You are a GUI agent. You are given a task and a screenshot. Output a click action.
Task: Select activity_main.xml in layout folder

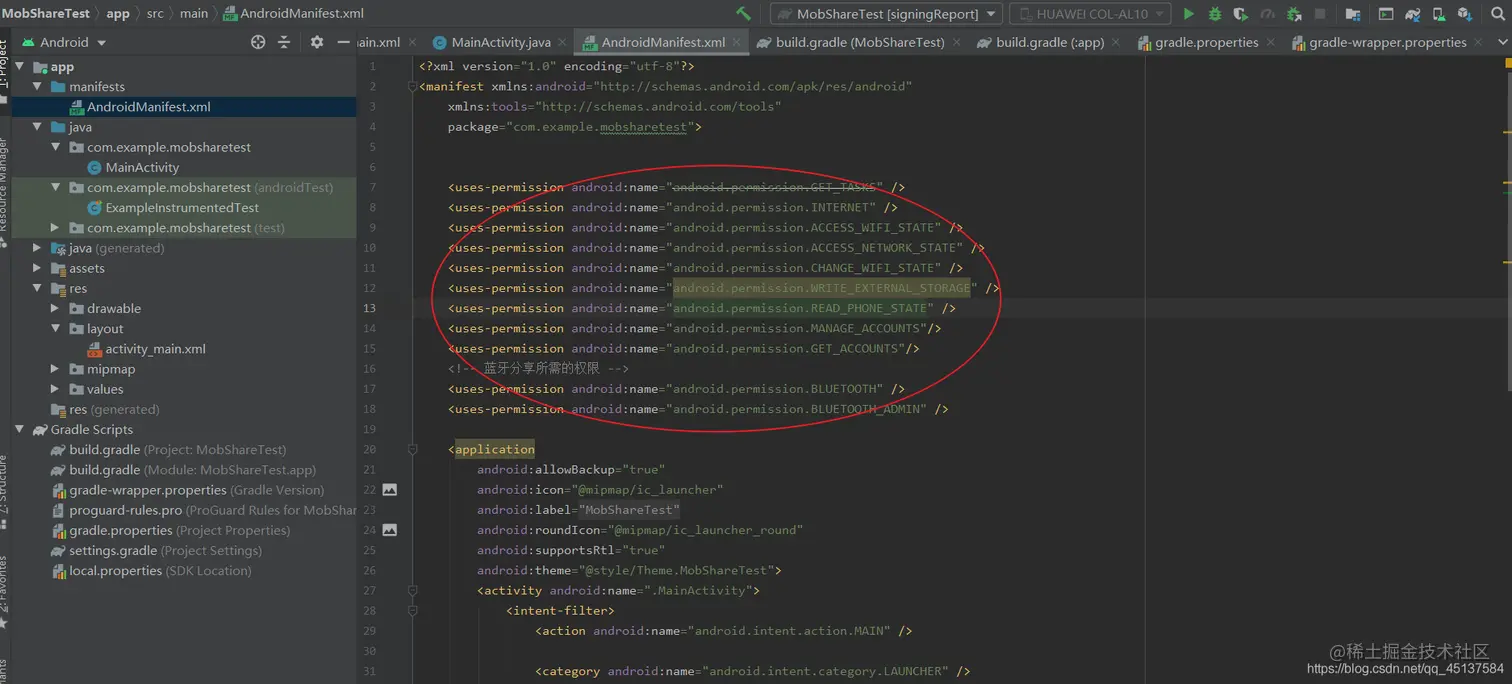coord(155,349)
